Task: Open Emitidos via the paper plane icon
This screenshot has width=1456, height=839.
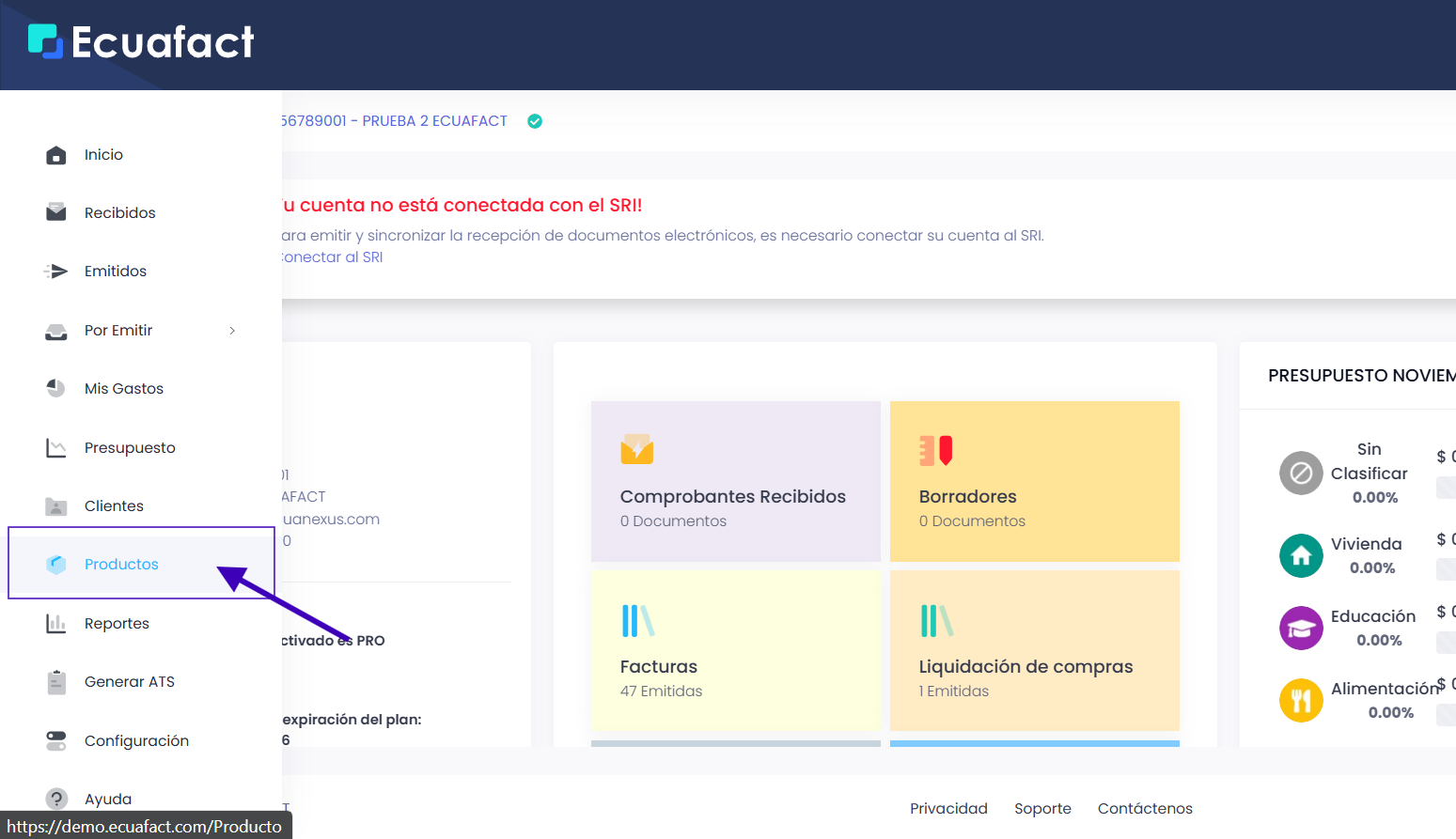Action: click(56, 271)
